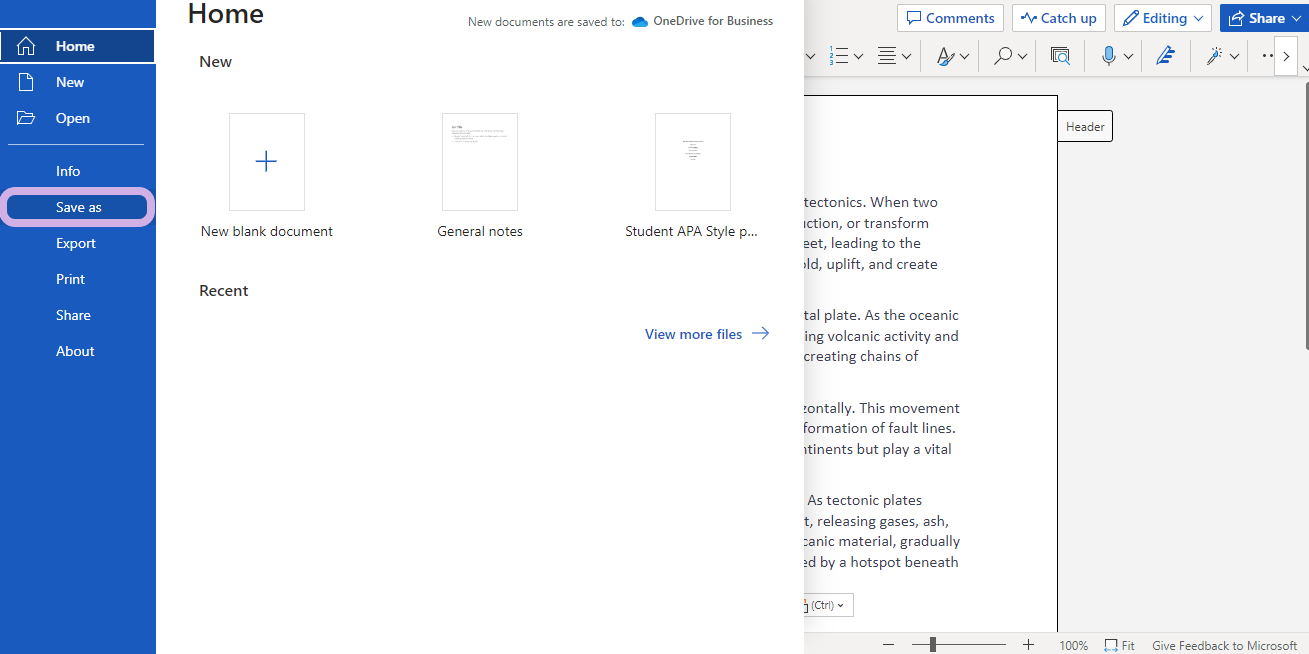Screen dimensions: 1309x654
Task: Expand the numbered list dropdown arrow
Action: [x=858, y=57]
